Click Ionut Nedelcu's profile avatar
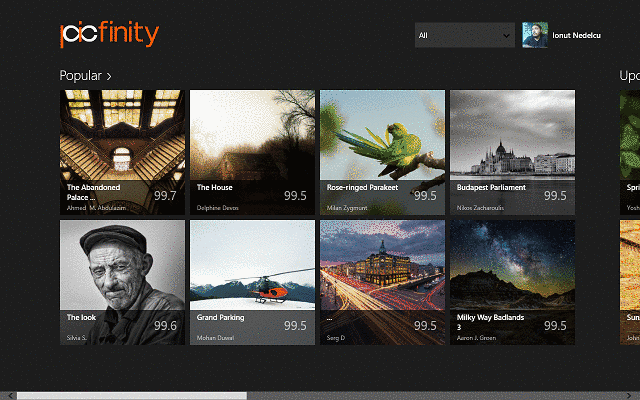The height and width of the screenshot is (400, 640). coord(535,35)
